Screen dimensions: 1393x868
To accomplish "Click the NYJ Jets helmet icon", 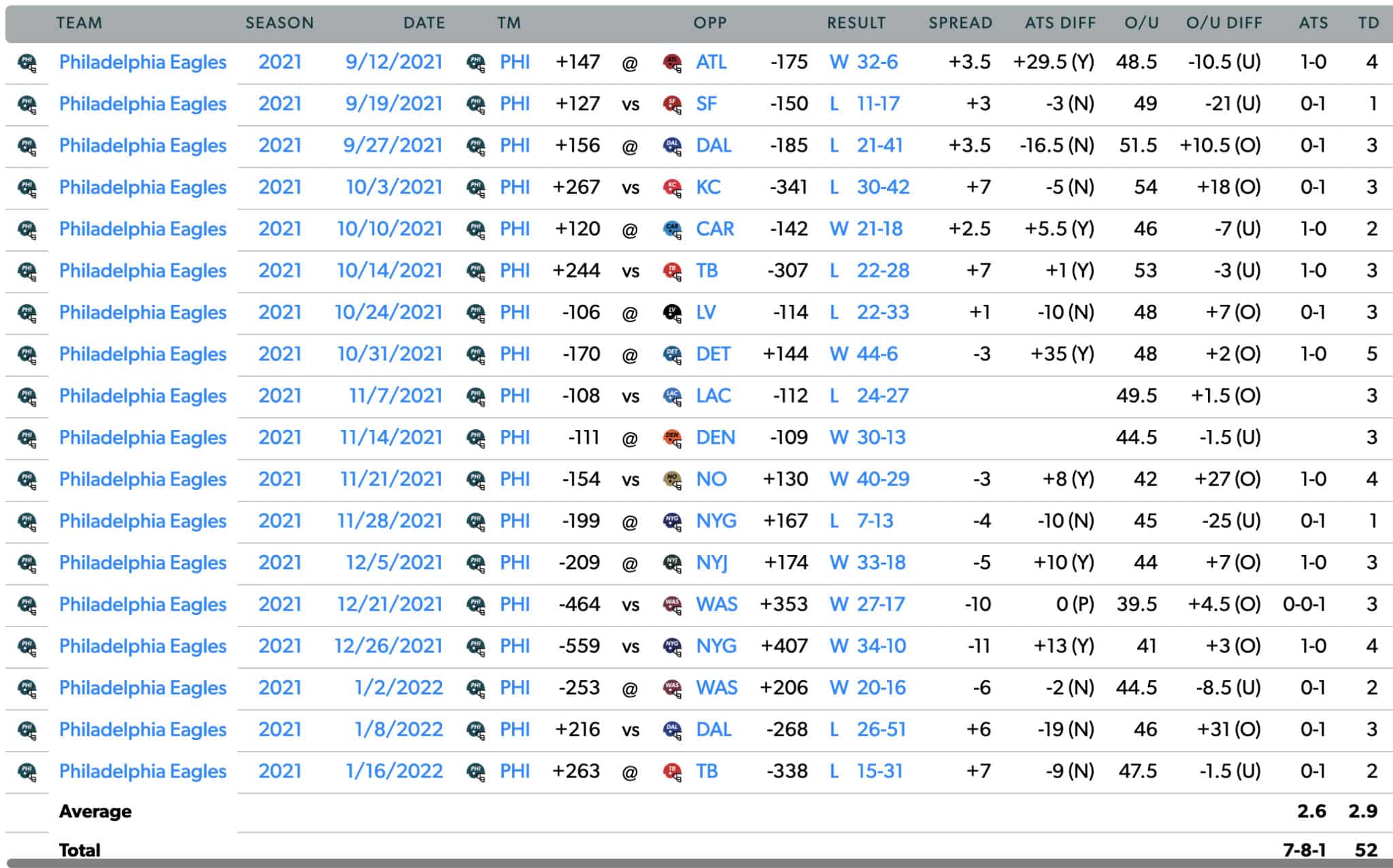I will (x=672, y=563).
